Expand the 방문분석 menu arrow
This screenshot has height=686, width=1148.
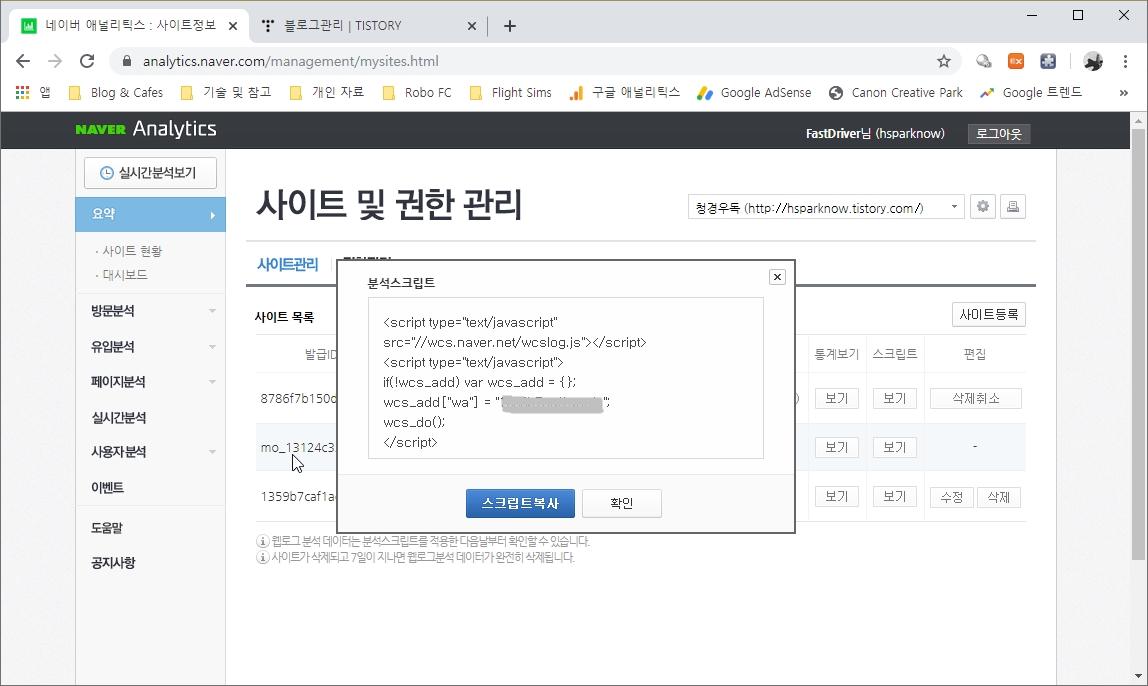(x=212, y=311)
